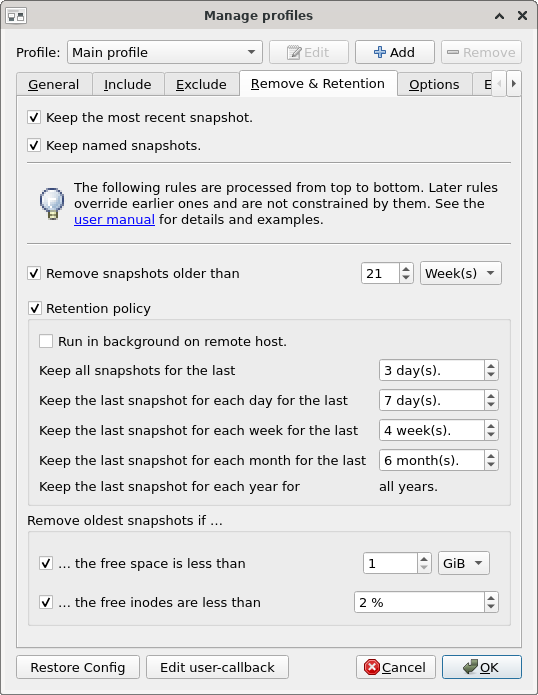Image resolution: width=538 pixels, height=695 pixels.
Task: Click the Restore Config button
Action: pyautogui.click(x=78, y=667)
